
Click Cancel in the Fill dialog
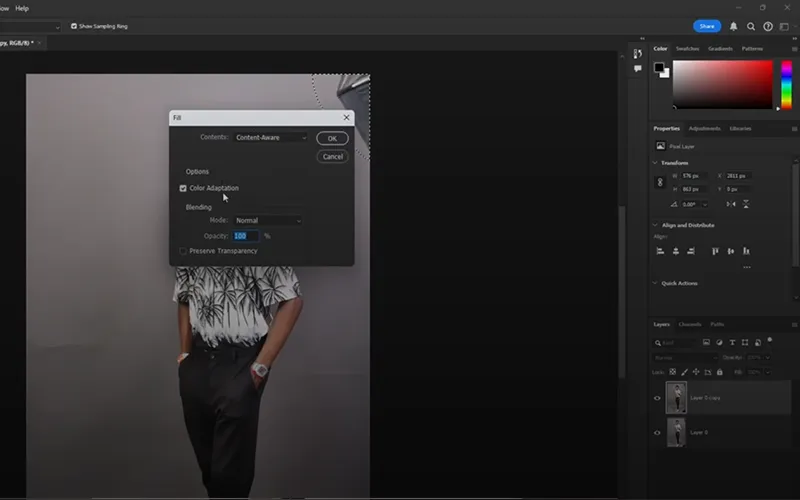point(332,156)
